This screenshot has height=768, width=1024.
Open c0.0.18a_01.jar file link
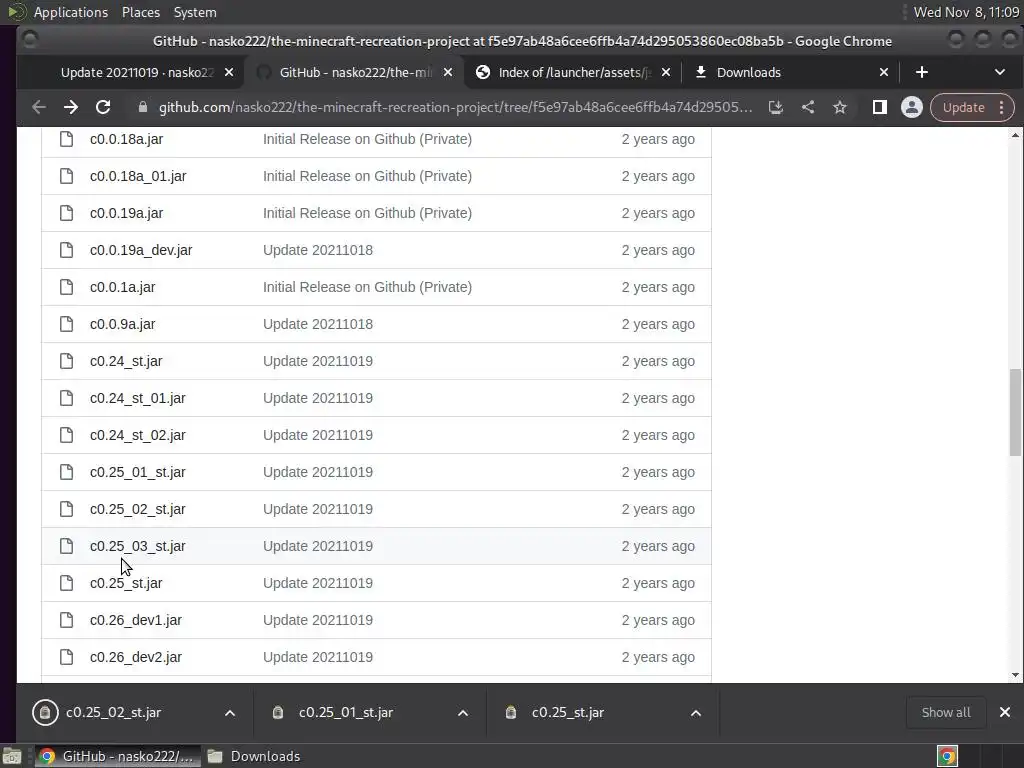point(138,176)
